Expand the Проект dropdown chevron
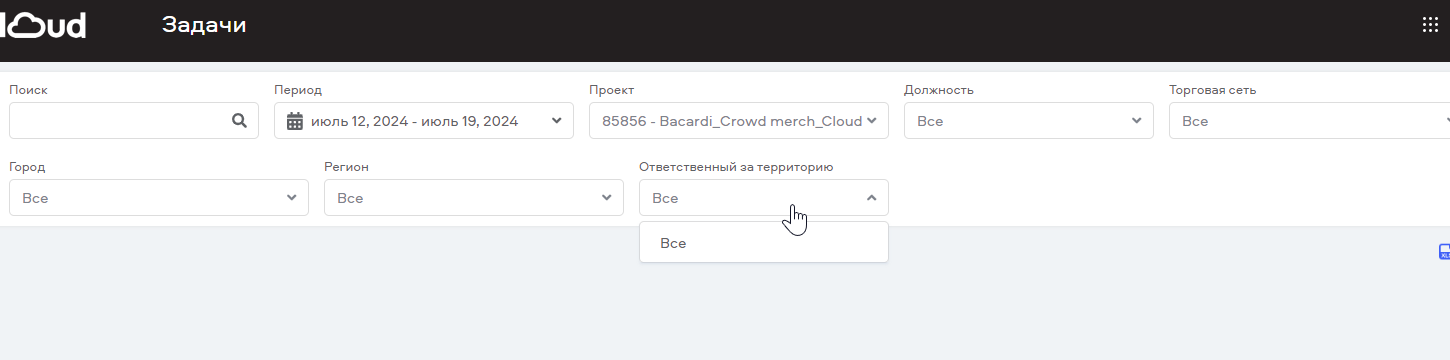 coord(872,121)
